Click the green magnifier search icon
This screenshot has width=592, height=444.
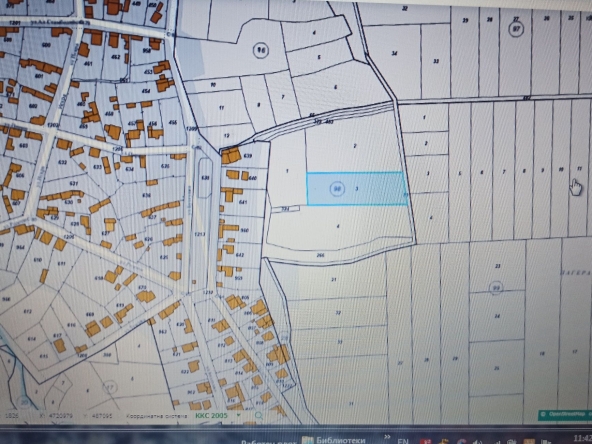[x=259, y=416]
